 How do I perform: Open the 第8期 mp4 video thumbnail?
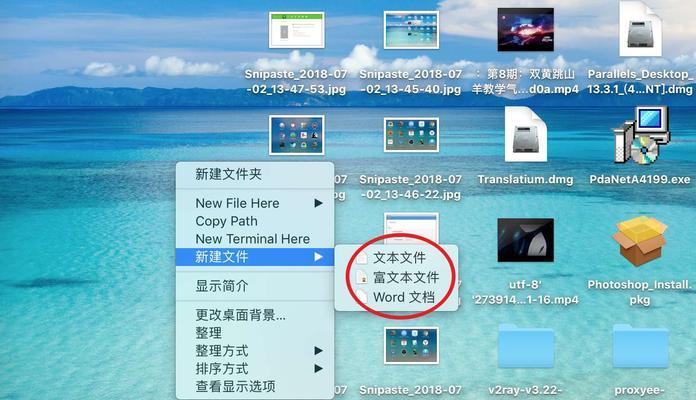525,30
